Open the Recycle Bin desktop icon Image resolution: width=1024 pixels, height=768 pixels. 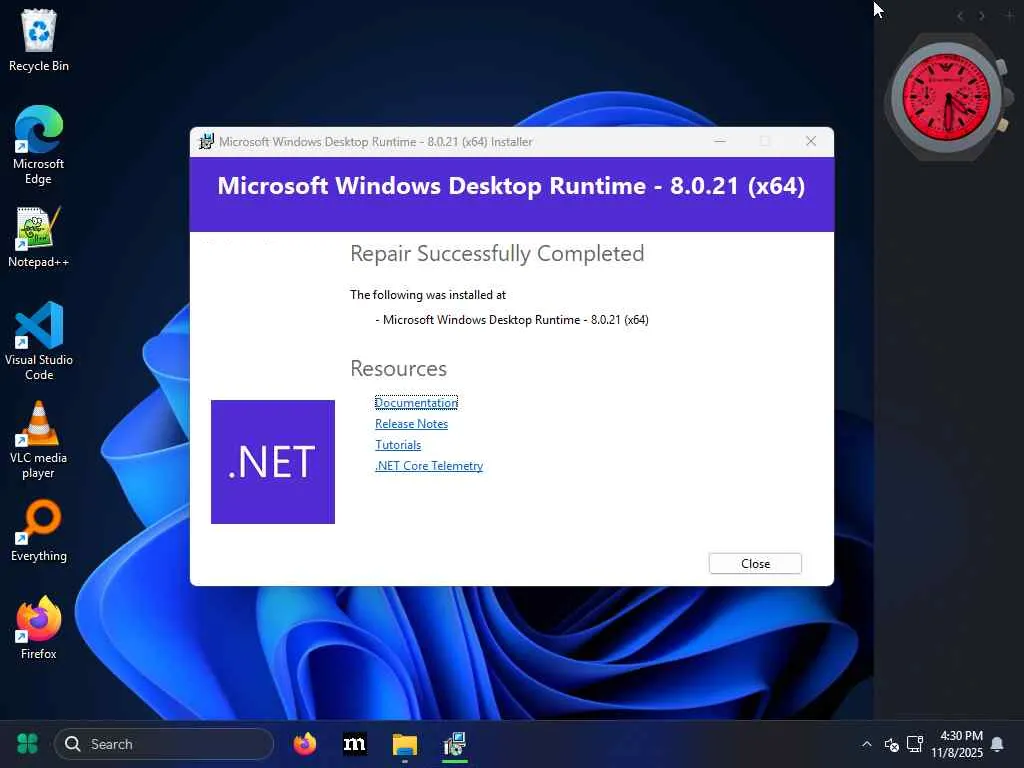pos(39,40)
